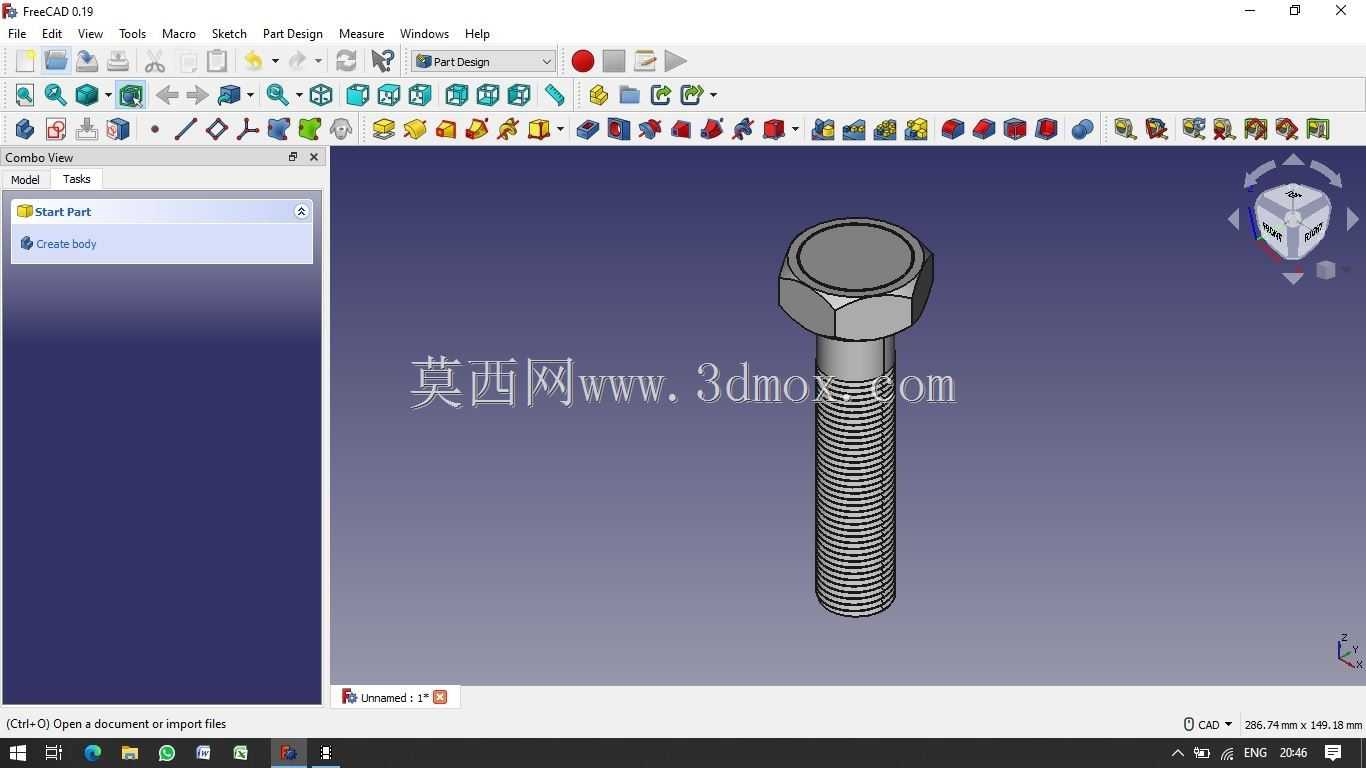
Task: Toggle 3D measurement display
Action: (x=1286, y=129)
